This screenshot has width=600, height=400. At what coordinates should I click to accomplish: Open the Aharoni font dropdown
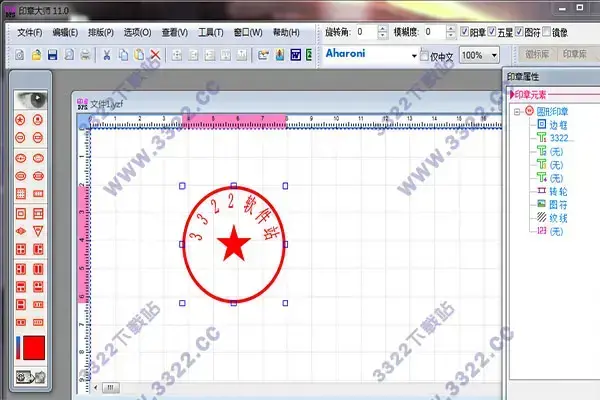[x=414, y=56]
